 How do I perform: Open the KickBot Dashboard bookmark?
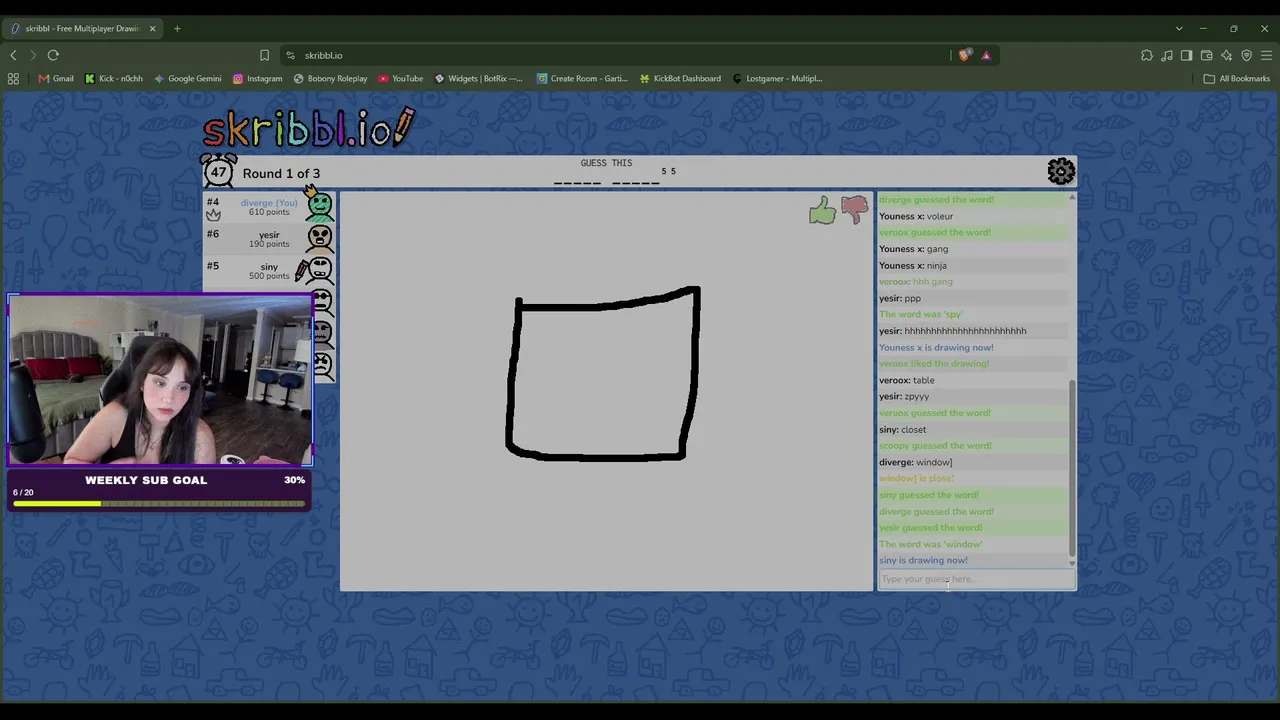click(680, 78)
